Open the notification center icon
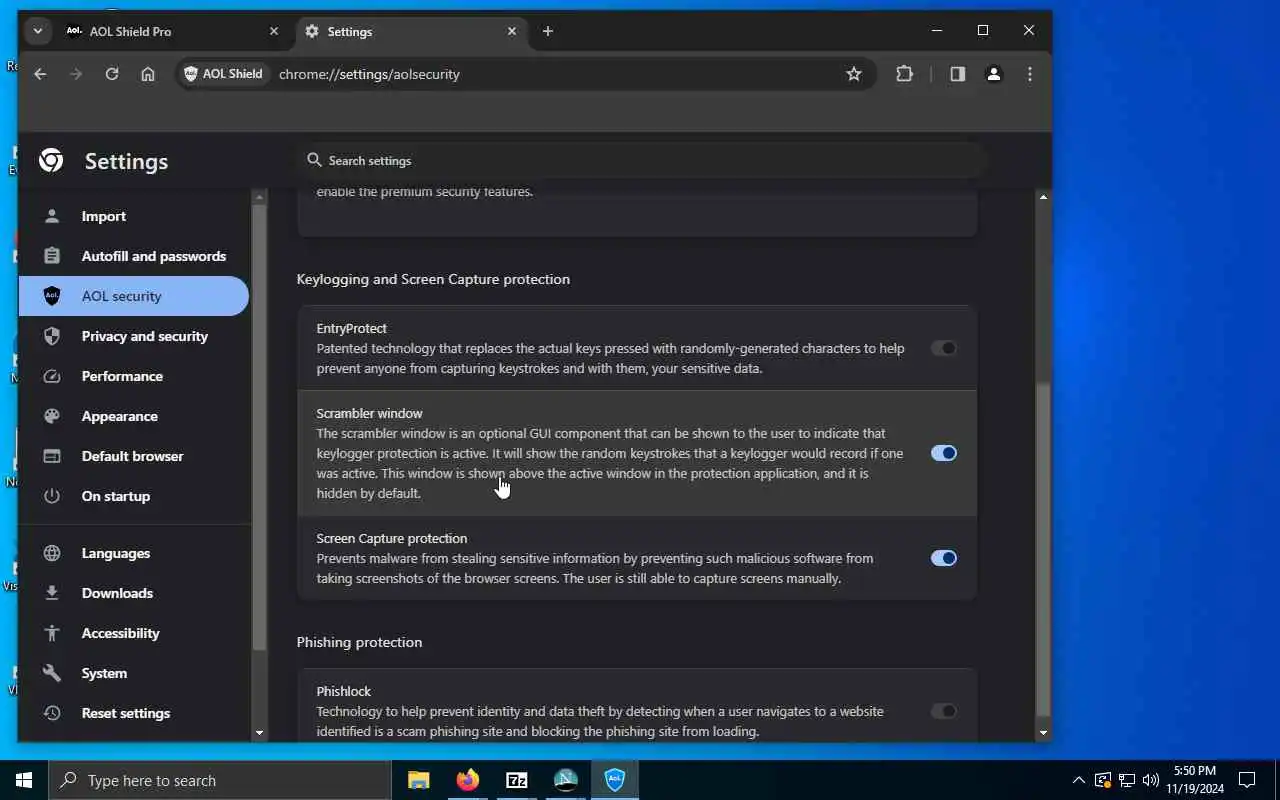Screen dimensions: 1280x800 click(x=1247, y=780)
